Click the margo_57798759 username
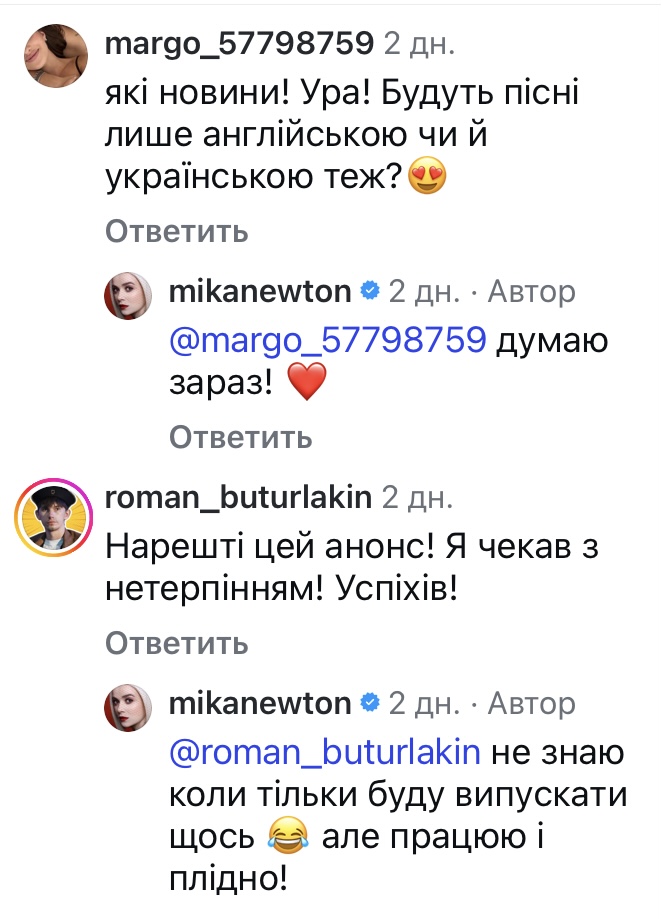 [x=239, y=43]
